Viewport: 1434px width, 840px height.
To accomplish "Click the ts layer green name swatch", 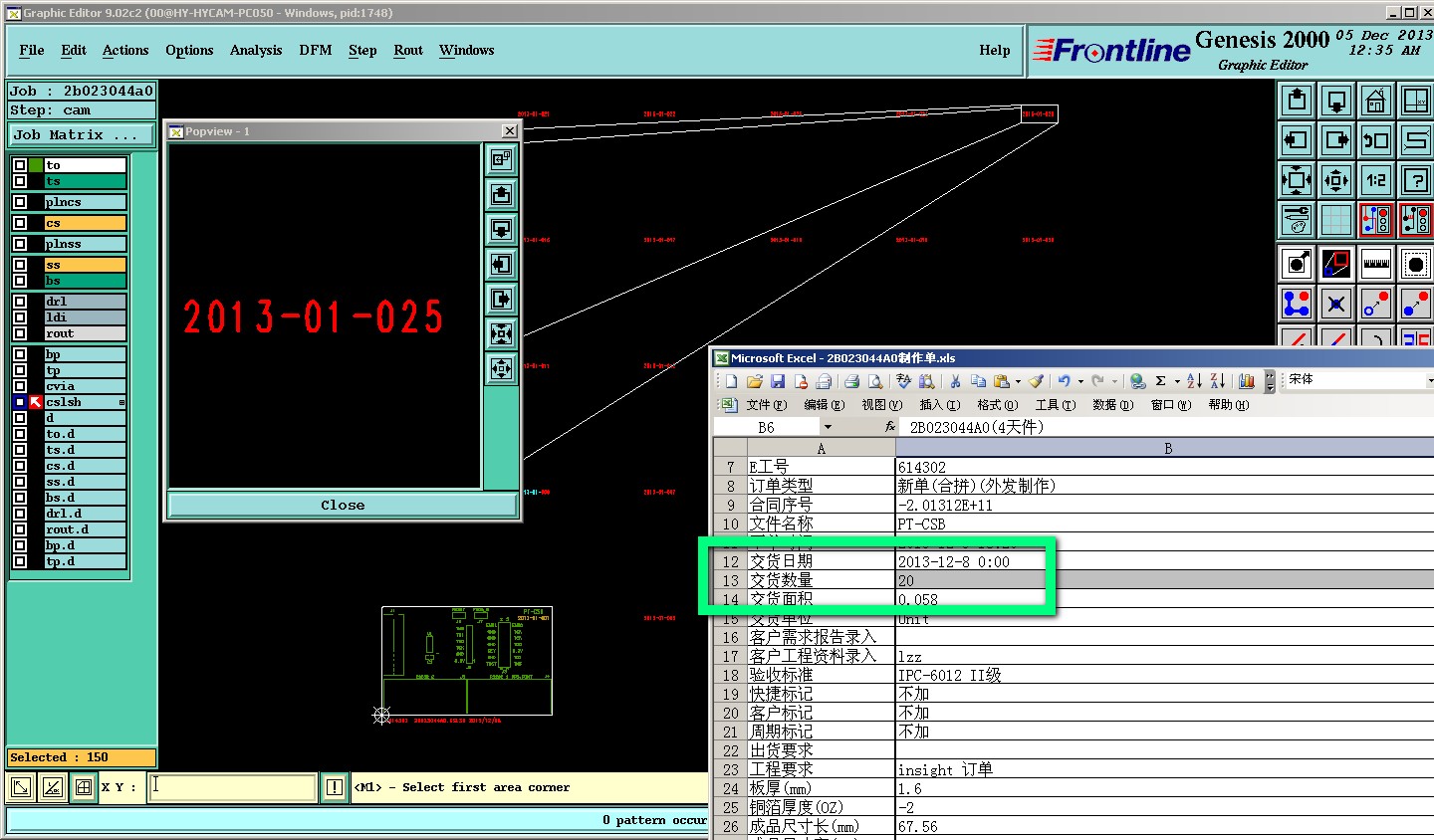I will (x=86, y=181).
